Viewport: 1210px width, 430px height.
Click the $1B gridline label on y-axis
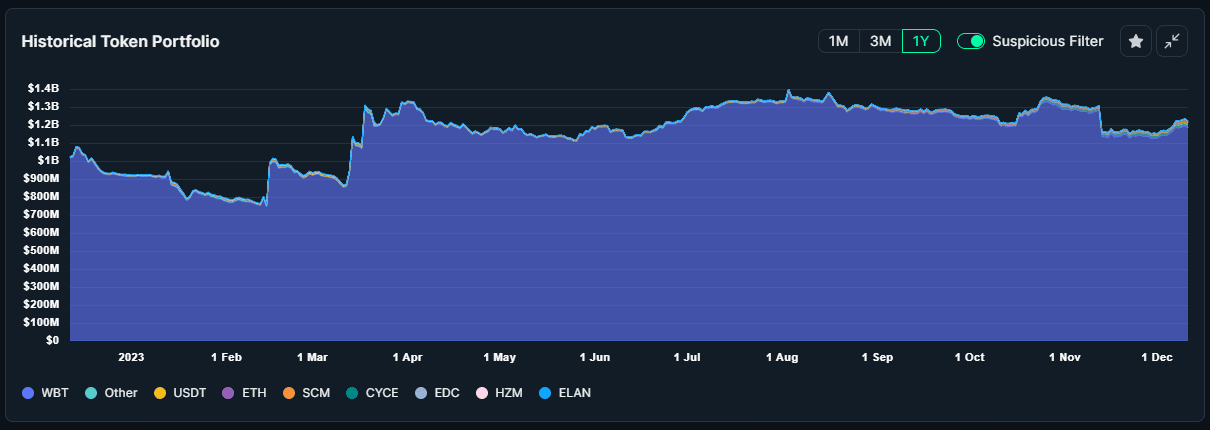pyautogui.click(x=49, y=160)
